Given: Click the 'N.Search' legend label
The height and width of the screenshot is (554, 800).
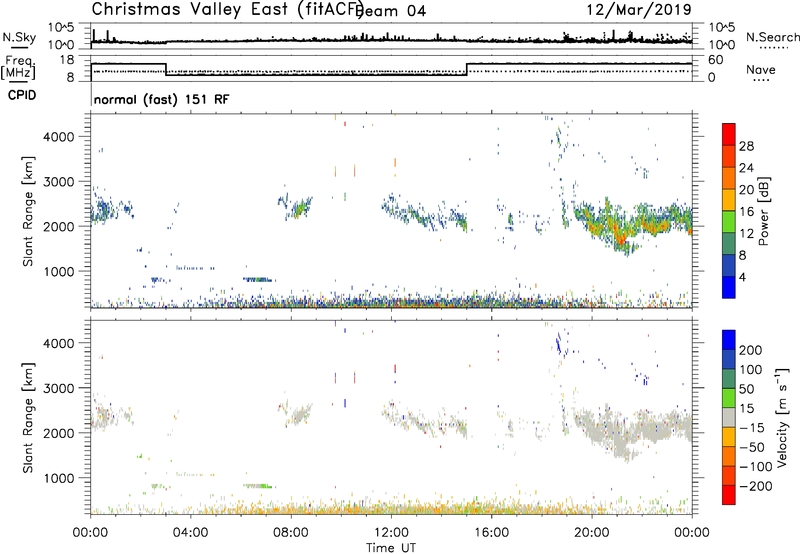Looking at the screenshot, I should pyautogui.click(x=772, y=37).
